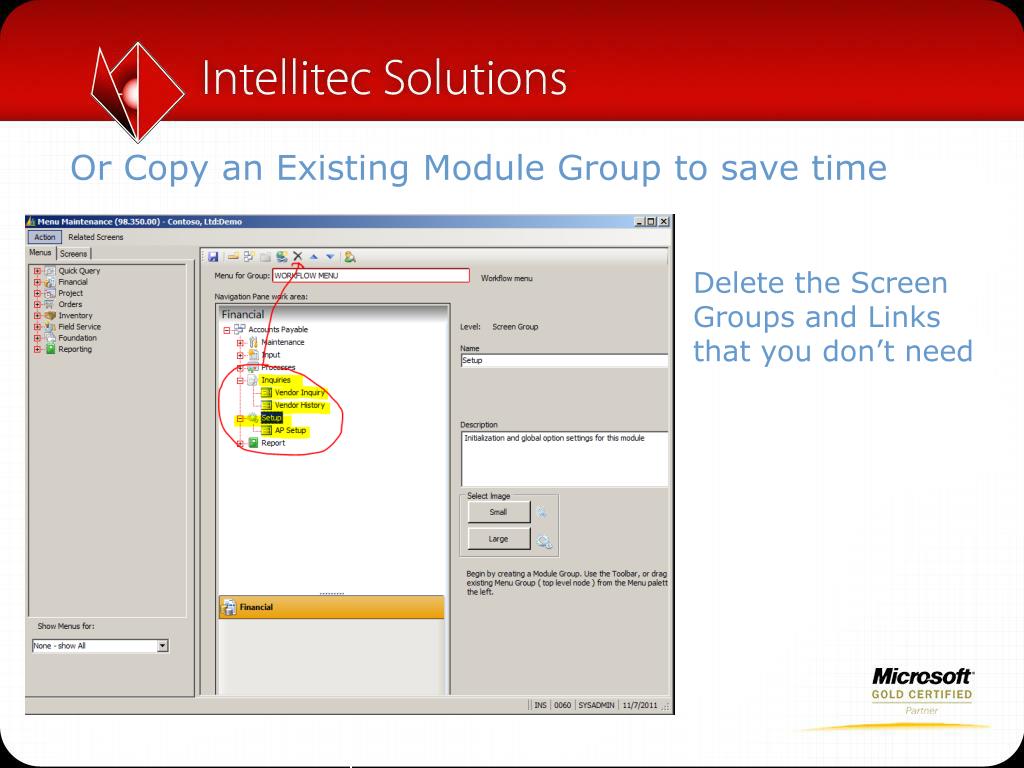Click the AP Setup screen icon
This screenshot has width=1024, height=768.
(x=266, y=430)
